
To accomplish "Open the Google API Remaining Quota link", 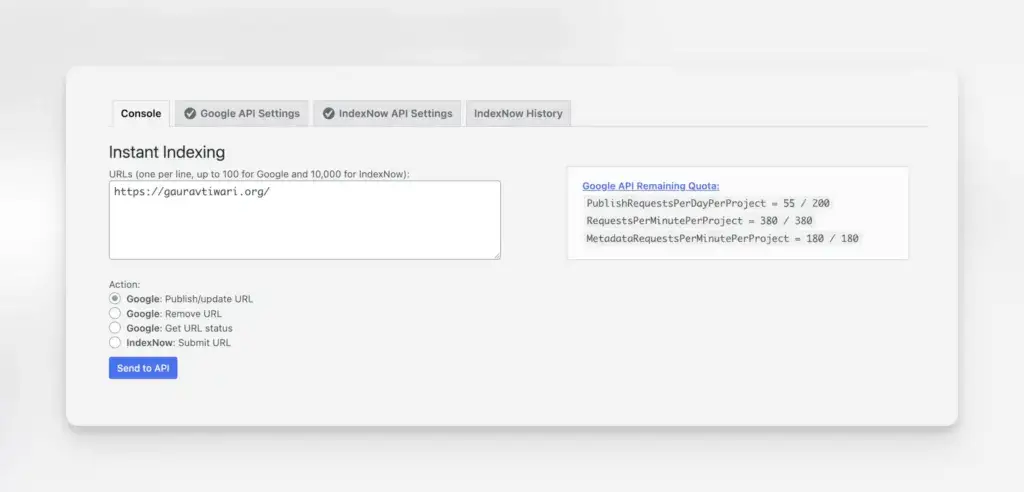I will pos(650,186).
